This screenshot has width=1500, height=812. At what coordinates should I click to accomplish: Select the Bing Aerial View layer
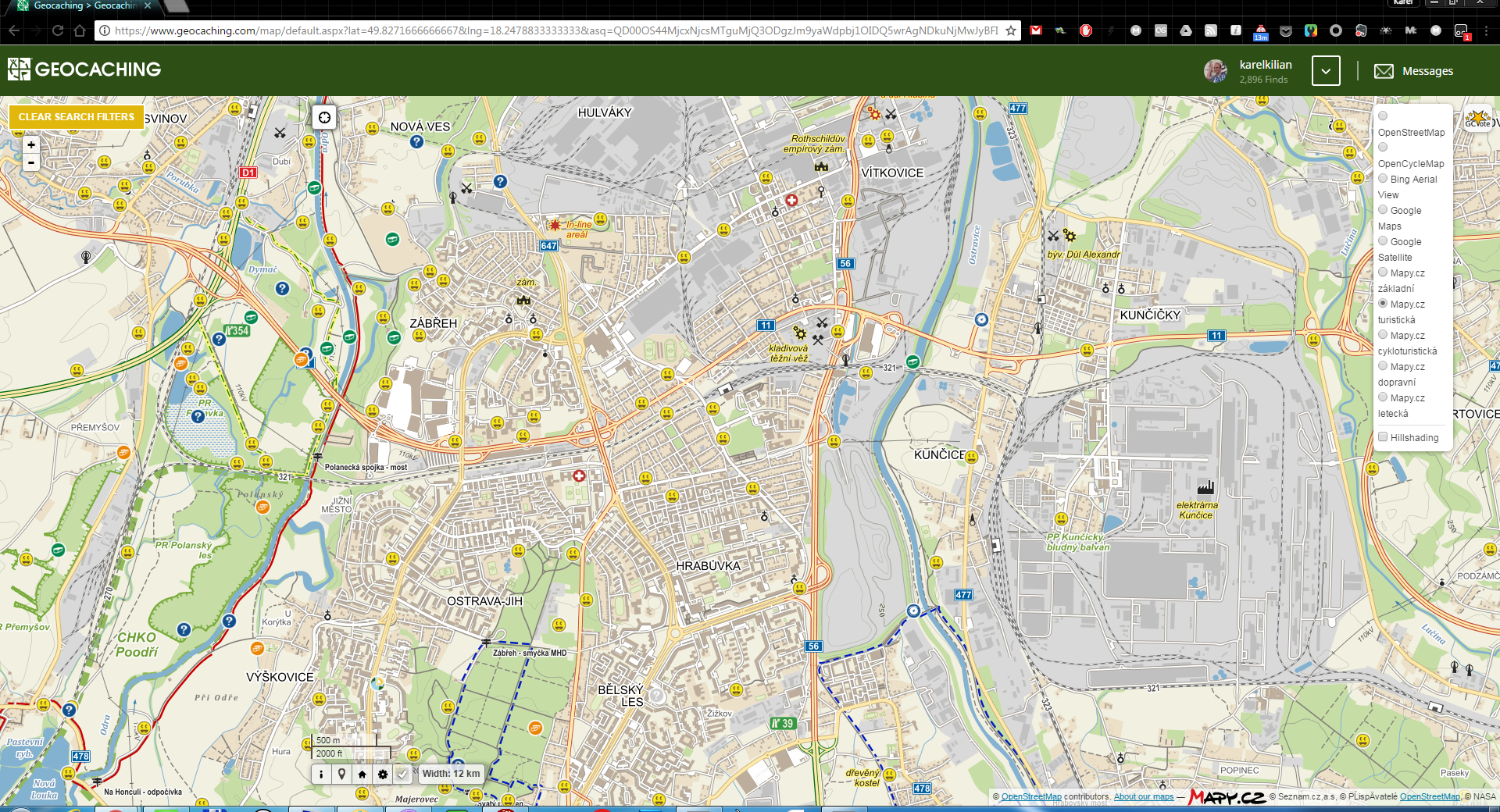[x=1383, y=179]
